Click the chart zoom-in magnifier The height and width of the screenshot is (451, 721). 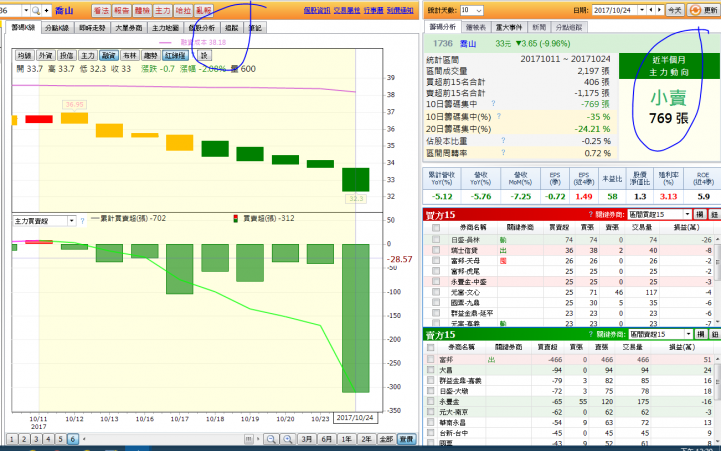tap(288, 439)
